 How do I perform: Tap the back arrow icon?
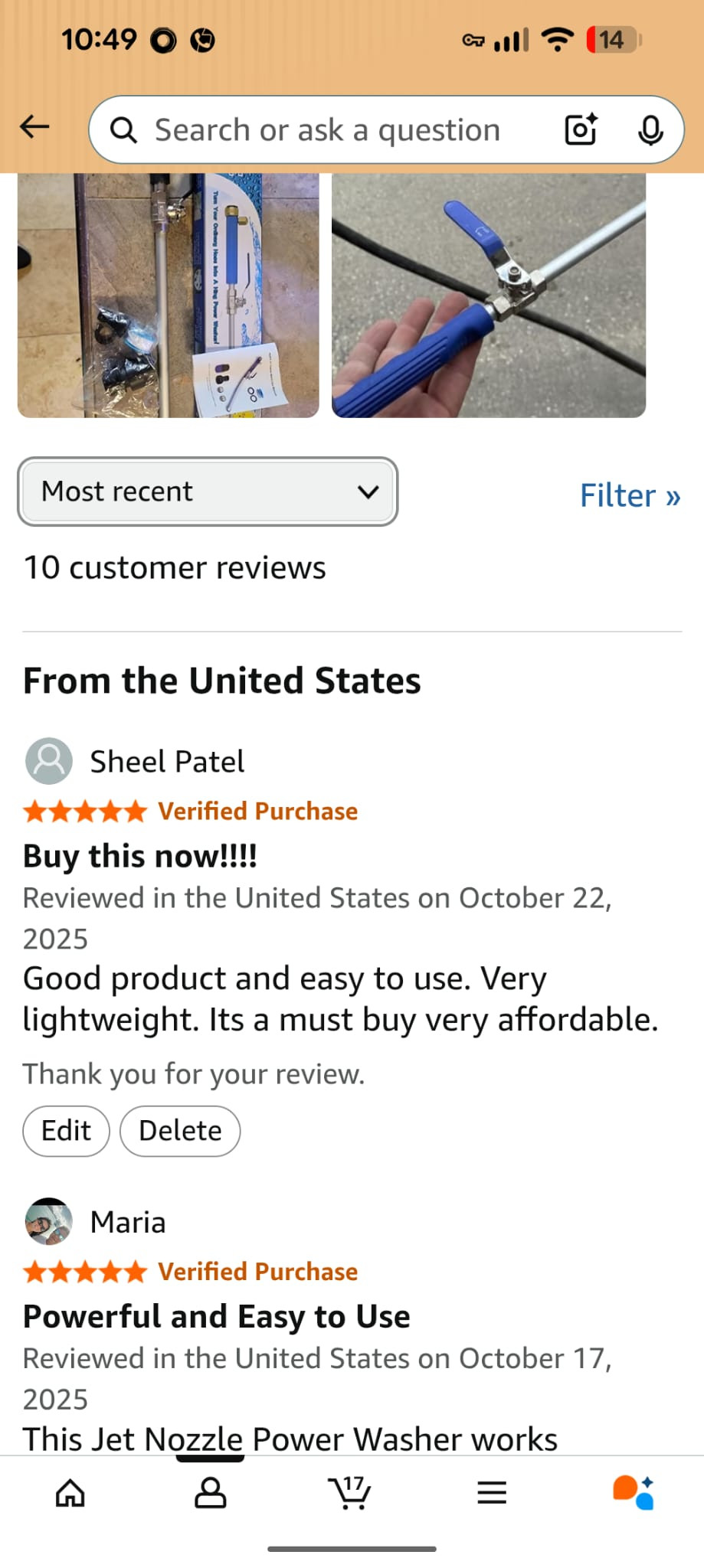(x=34, y=127)
